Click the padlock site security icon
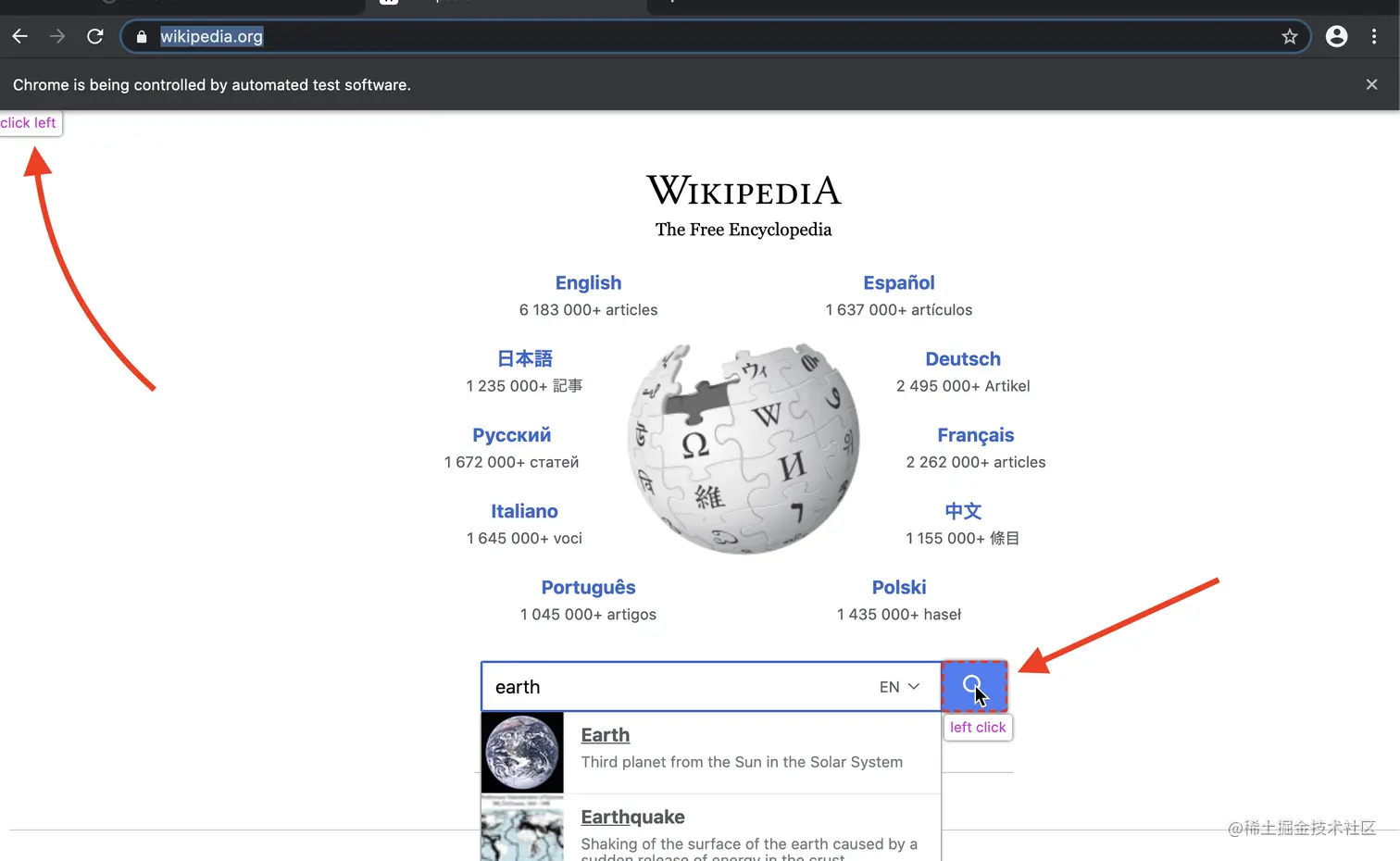The image size is (1400, 861). click(142, 37)
